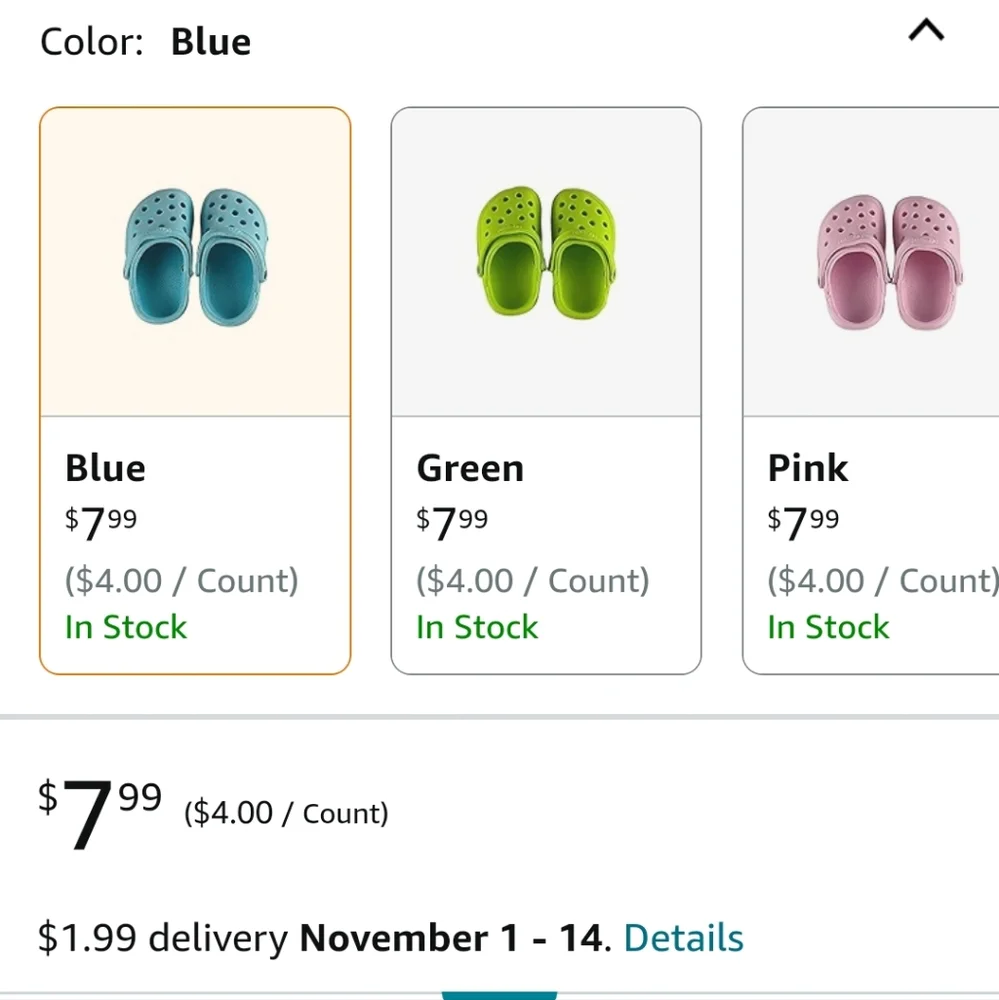Click "In Stock" under the Pink option
The height and width of the screenshot is (1000, 999).
point(828,627)
